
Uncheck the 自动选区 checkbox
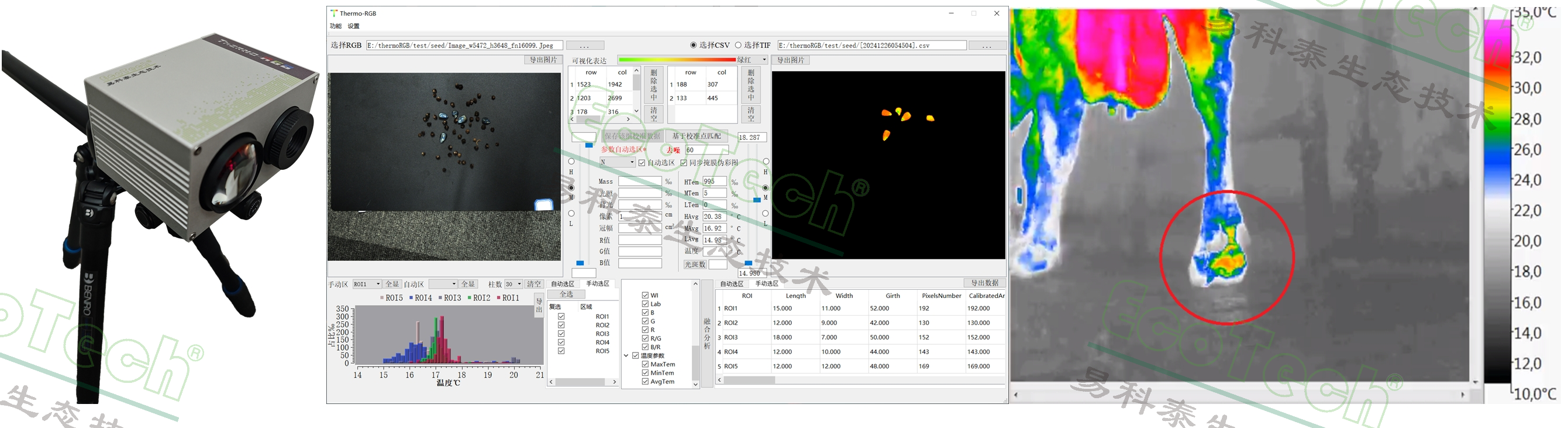point(642,163)
